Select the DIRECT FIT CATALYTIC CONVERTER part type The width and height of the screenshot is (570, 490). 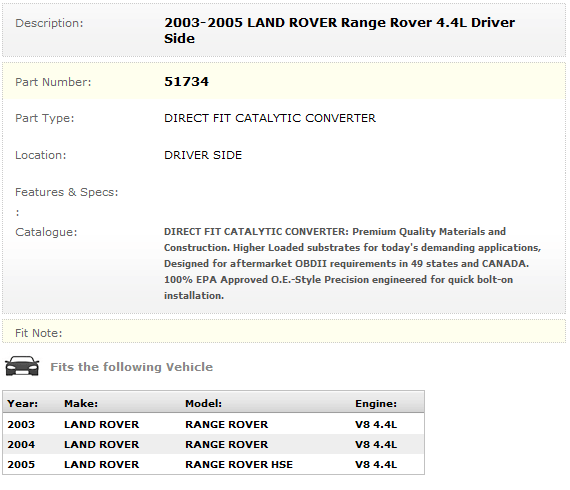[270, 118]
